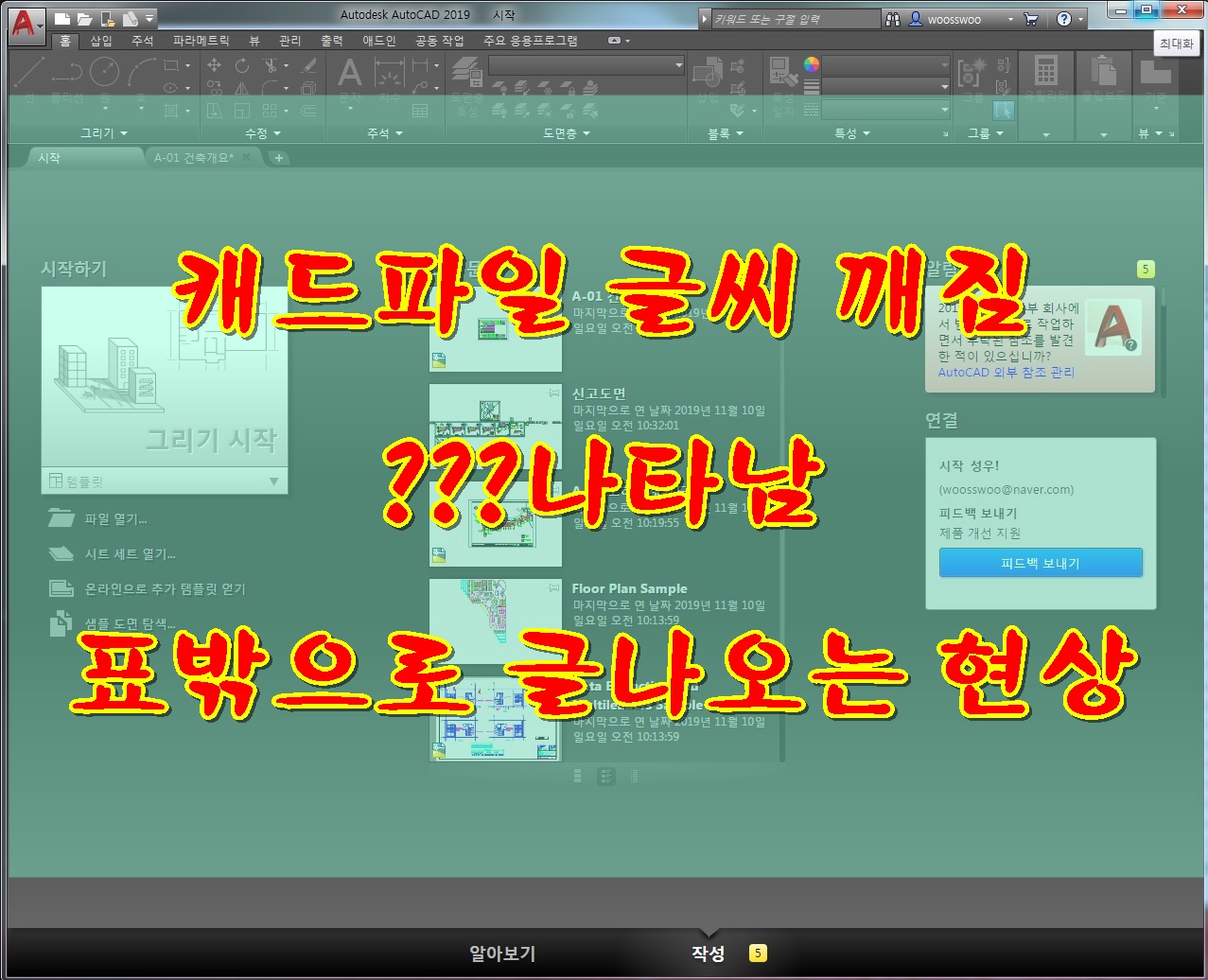
Task: Click the Help question mark icon
Action: (1064, 19)
